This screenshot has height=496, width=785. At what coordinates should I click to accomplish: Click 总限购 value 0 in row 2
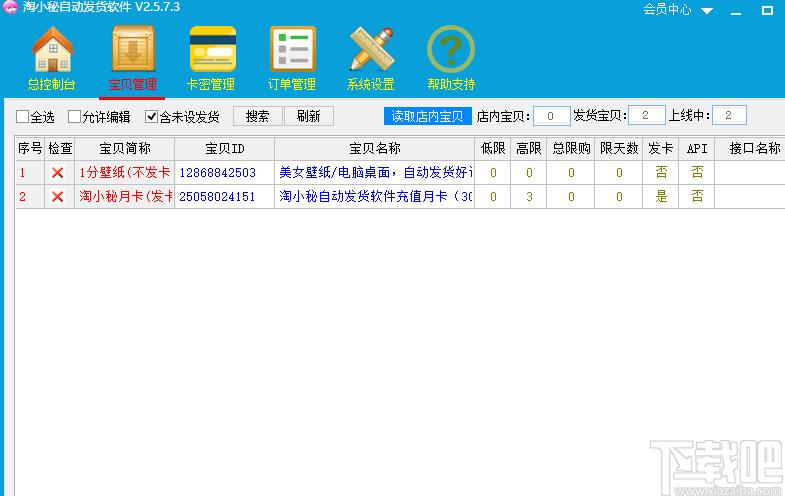pyautogui.click(x=571, y=197)
